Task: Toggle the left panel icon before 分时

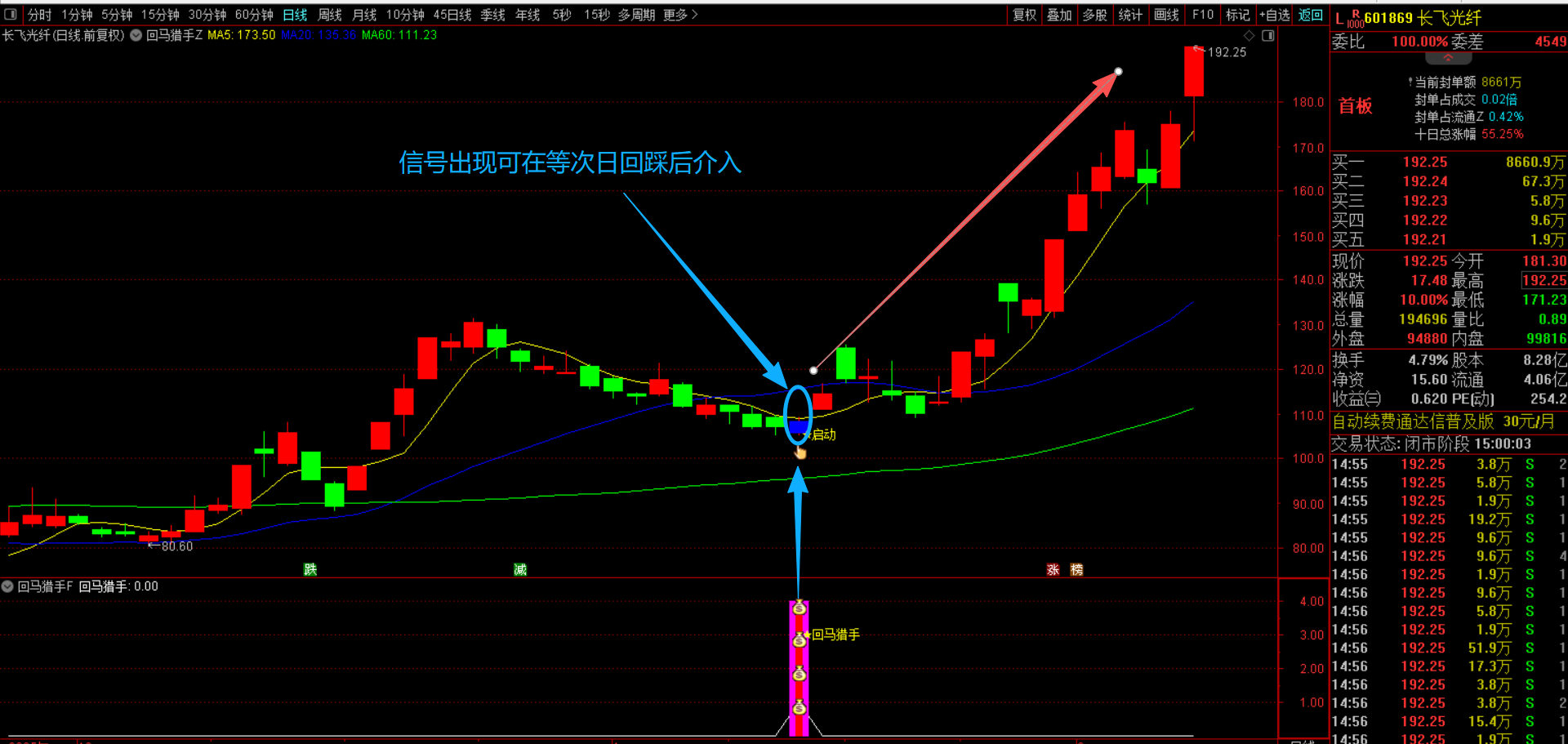Action: point(11,15)
